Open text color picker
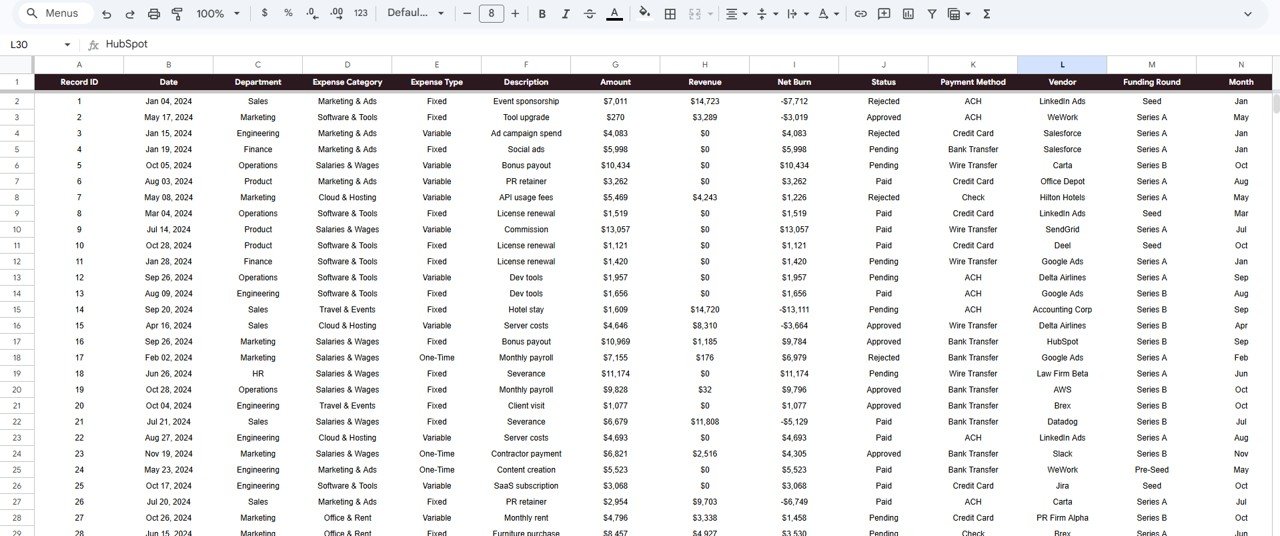Viewport: 1280px width, 536px height. pos(613,14)
